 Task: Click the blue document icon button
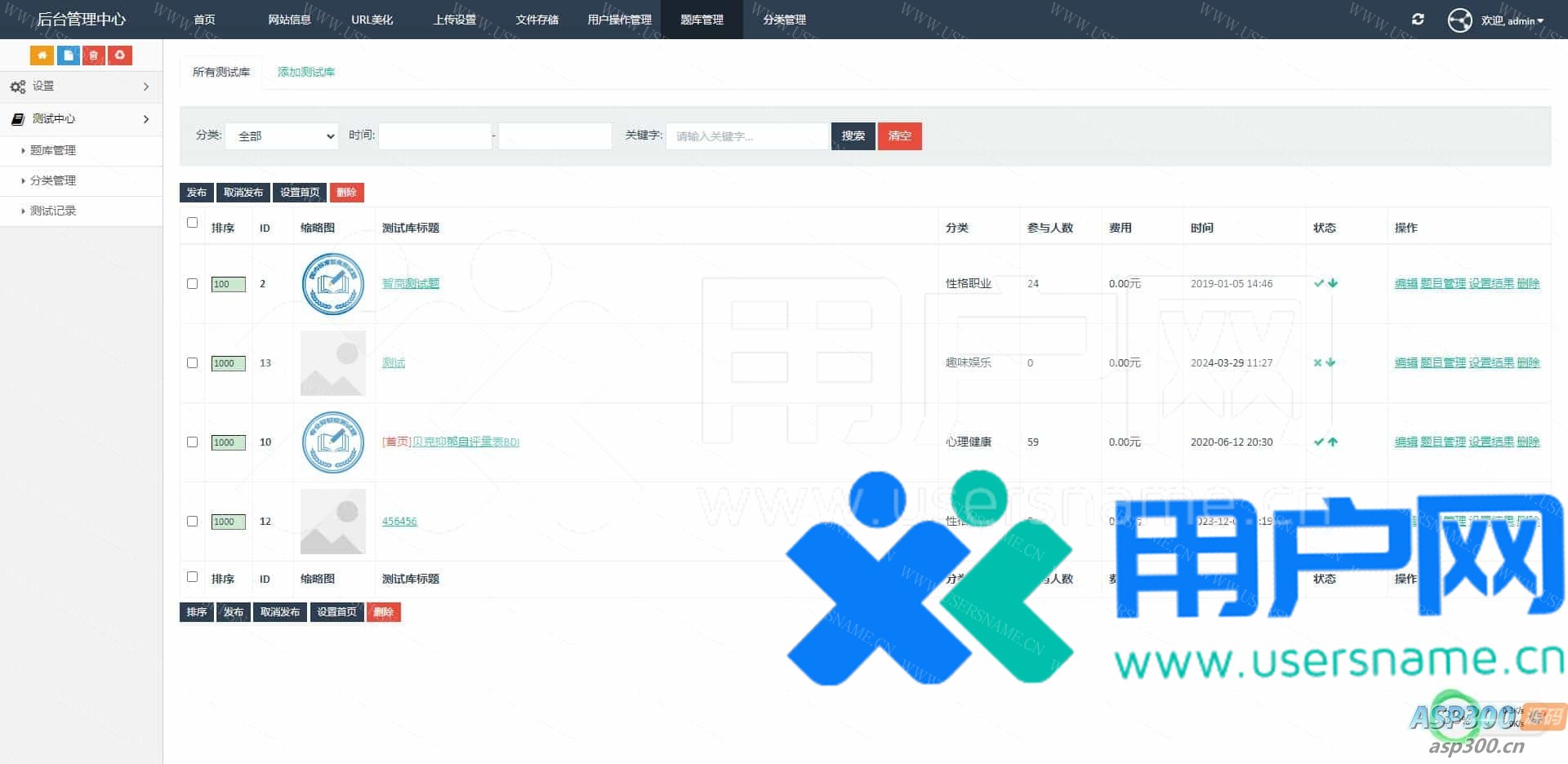tap(68, 56)
